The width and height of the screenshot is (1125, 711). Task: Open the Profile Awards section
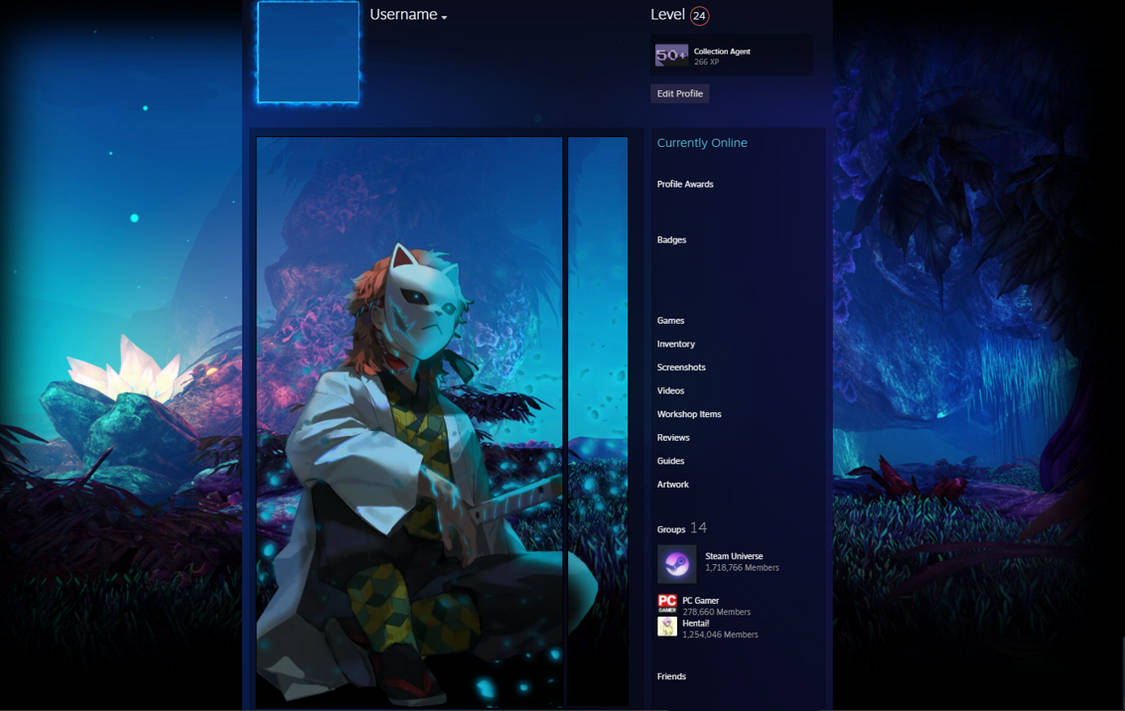pos(685,184)
